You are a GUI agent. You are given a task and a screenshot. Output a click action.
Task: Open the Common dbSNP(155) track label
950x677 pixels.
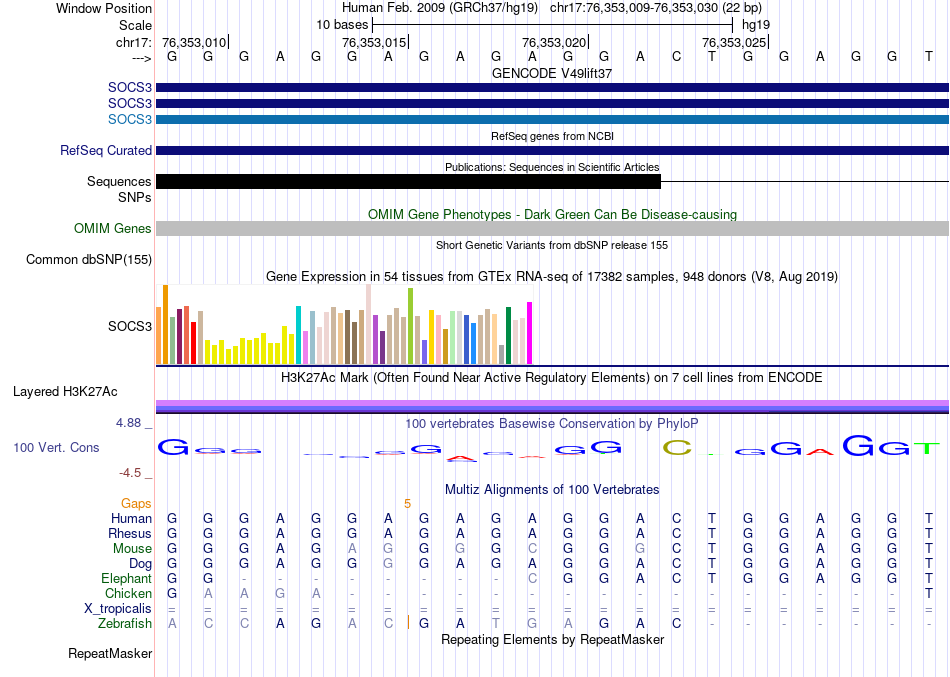(x=89, y=259)
